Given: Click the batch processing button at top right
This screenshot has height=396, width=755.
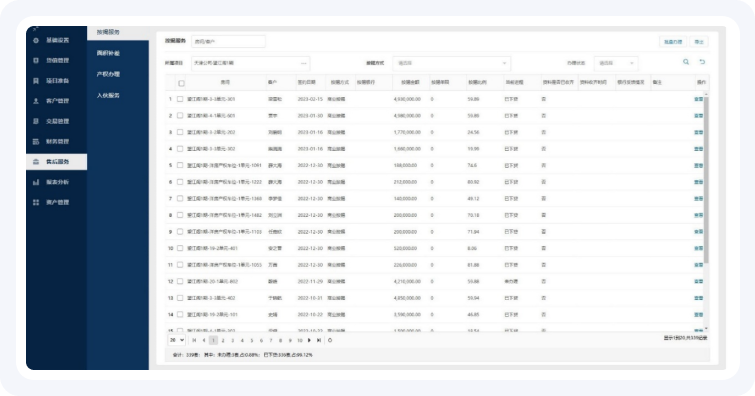Looking at the screenshot, I should (673, 42).
